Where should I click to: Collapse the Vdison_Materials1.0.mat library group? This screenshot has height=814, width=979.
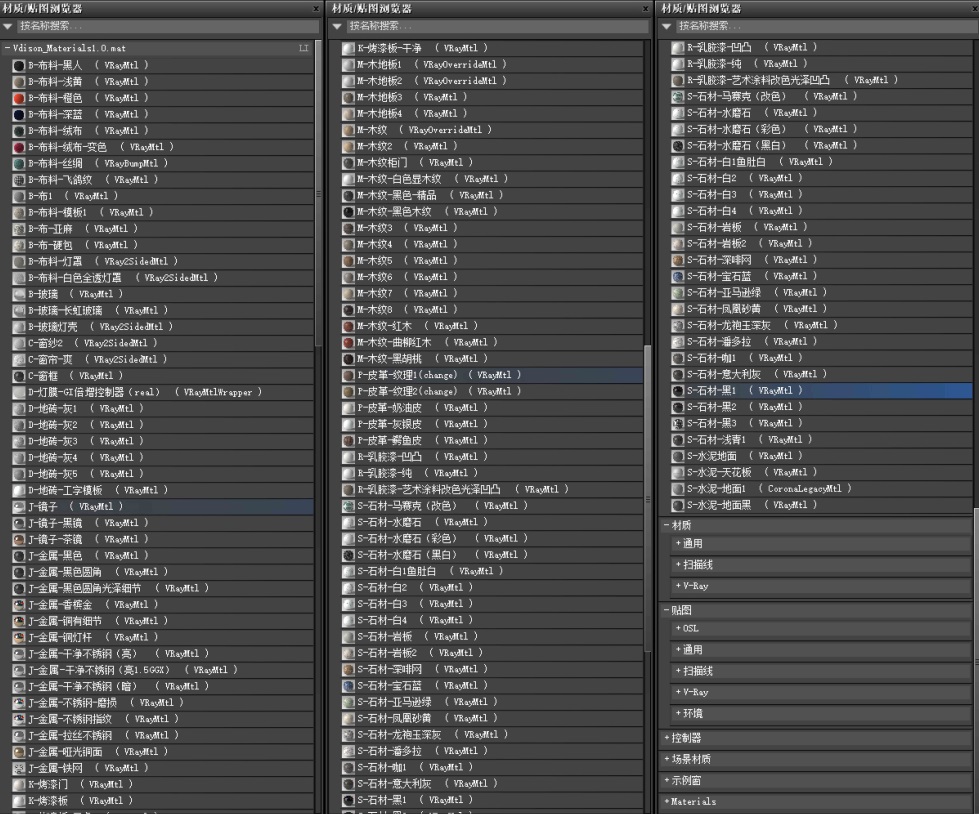click(7, 48)
